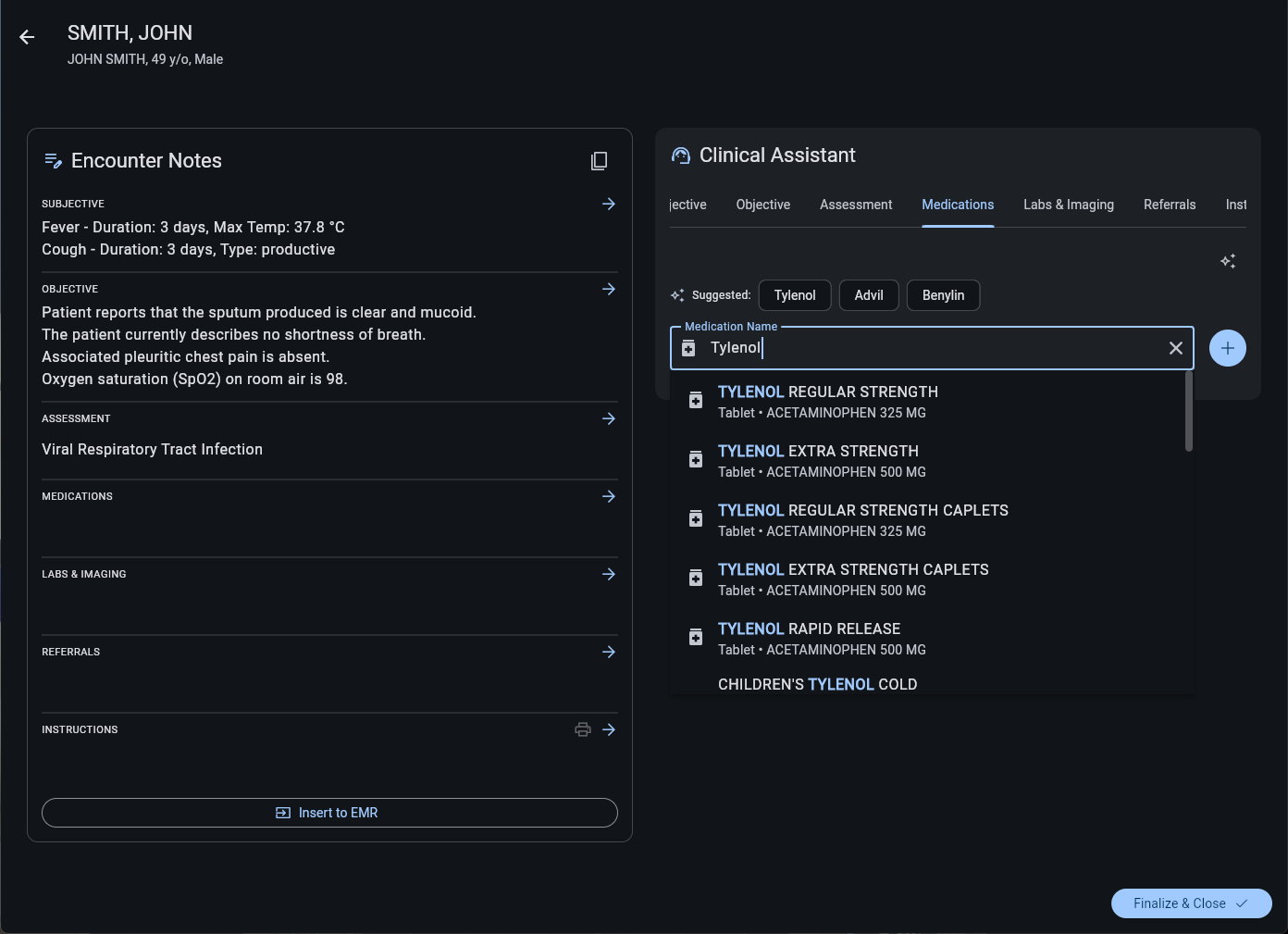Select the suggested Advil chip

click(868, 295)
